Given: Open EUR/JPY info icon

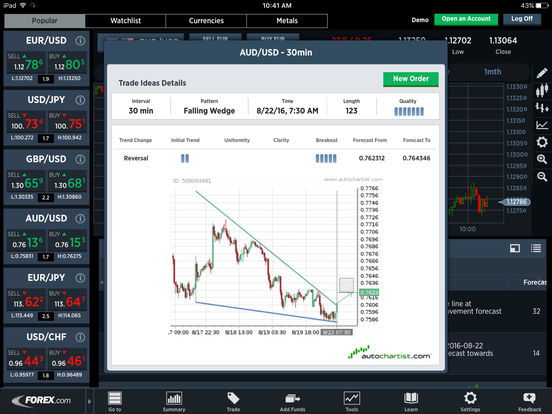Looking at the screenshot, I should pyautogui.click(x=80, y=278).
